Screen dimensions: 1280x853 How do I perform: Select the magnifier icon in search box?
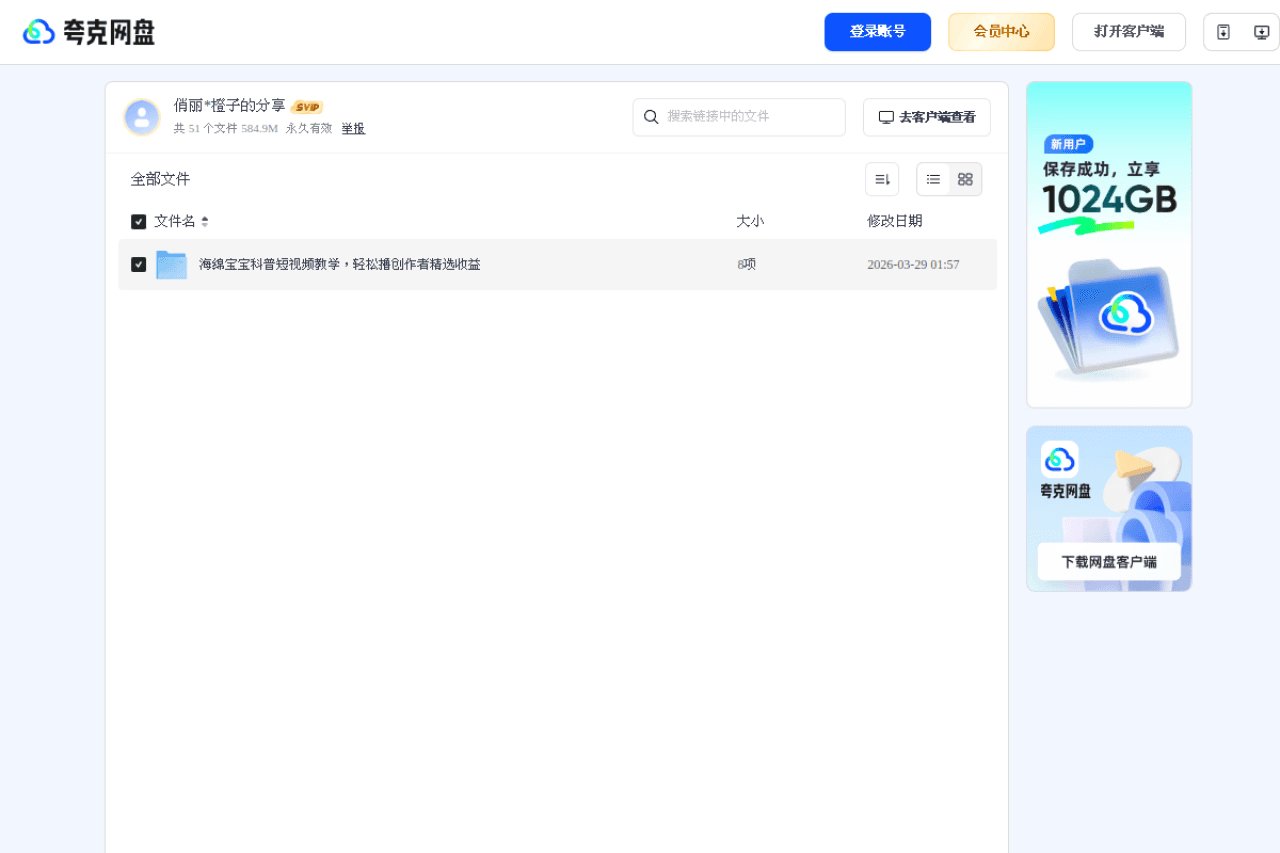pos(651,117)
